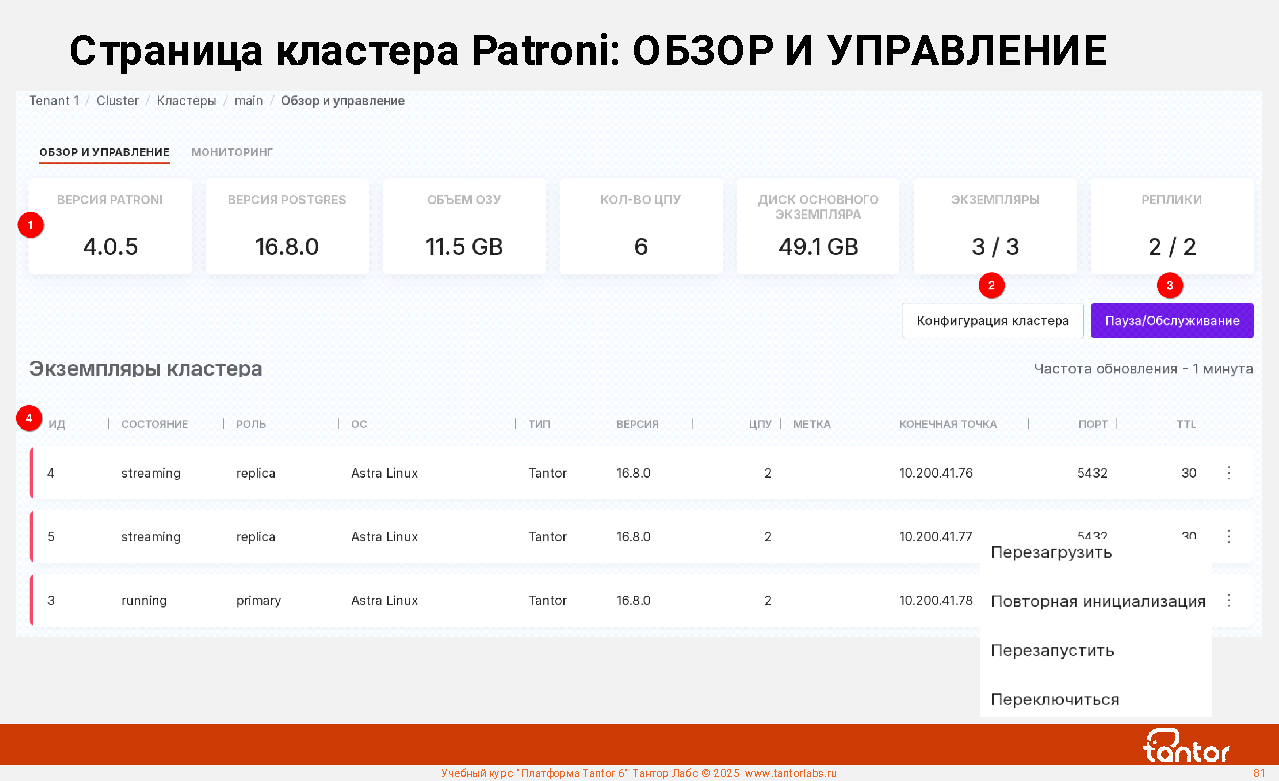The image size is (1279, 781).
Task: Open the three-dot menu for primary instance 3
Action: (1229, 601)
